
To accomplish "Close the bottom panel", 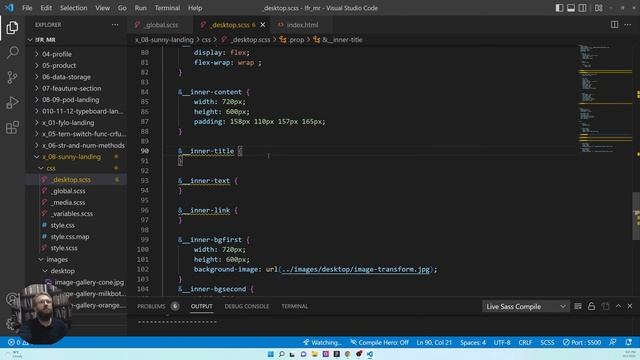I will coord(630,306).
